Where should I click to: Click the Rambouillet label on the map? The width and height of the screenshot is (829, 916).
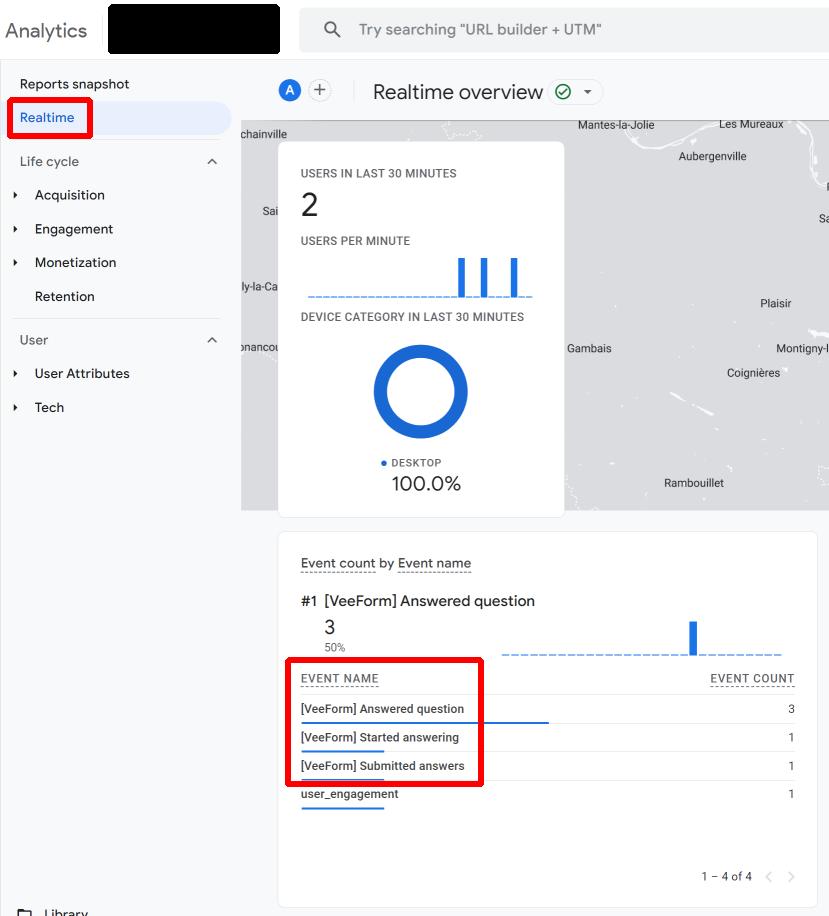click(693, 483)
